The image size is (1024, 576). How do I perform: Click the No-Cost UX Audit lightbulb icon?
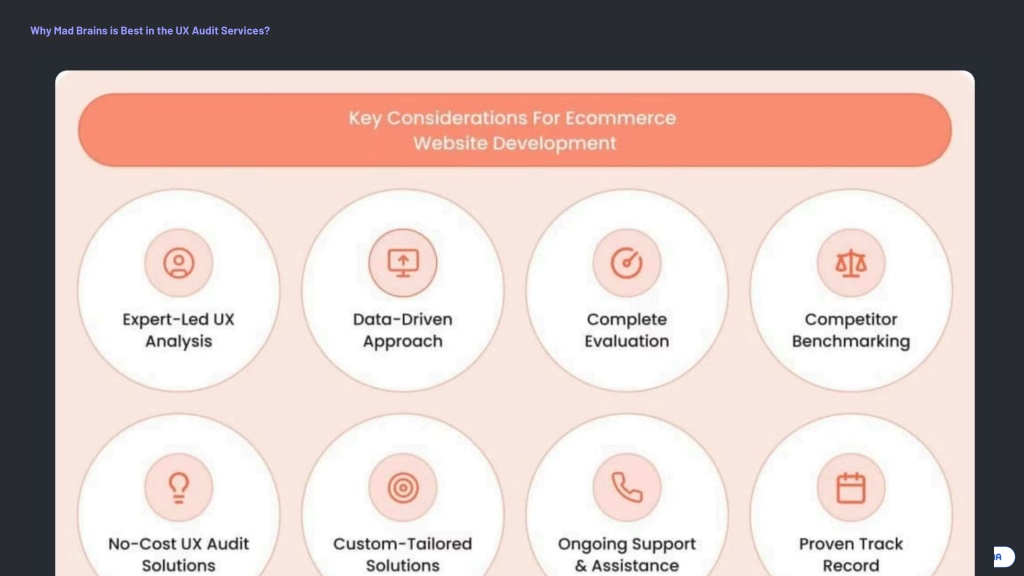pos(178,488)
